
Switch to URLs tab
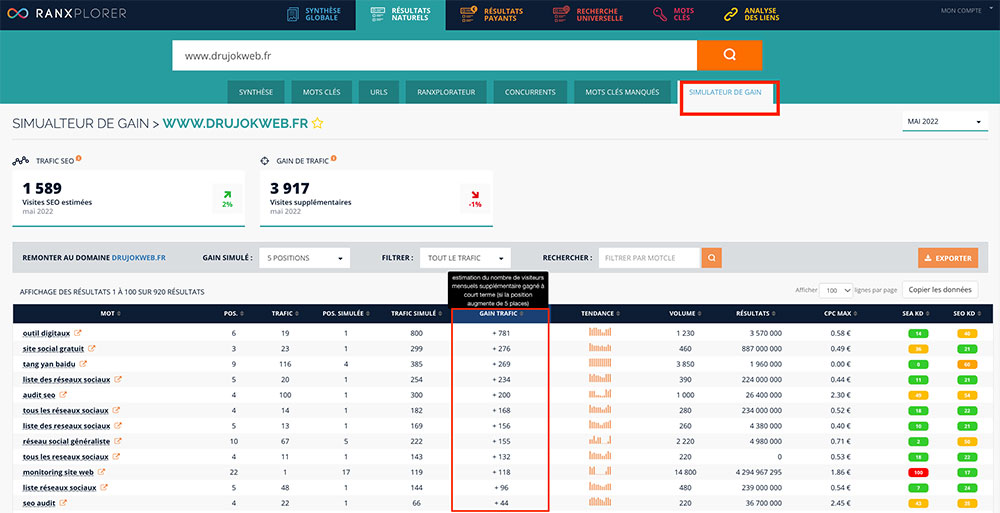(x=378, y=92)
